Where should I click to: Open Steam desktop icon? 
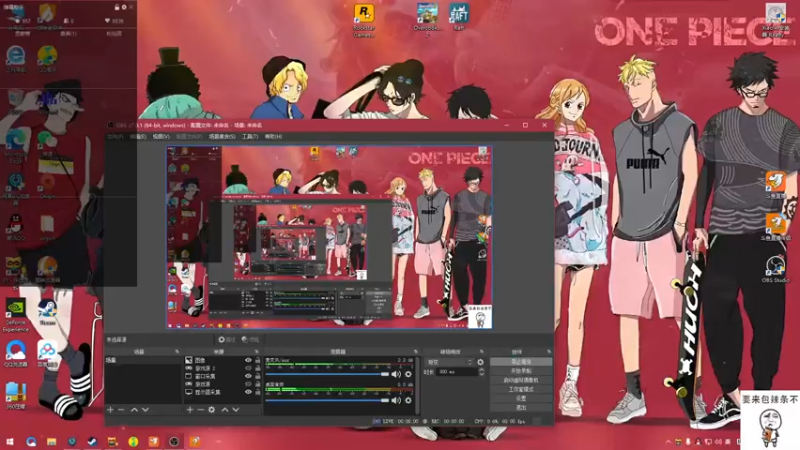coord(47,312)
